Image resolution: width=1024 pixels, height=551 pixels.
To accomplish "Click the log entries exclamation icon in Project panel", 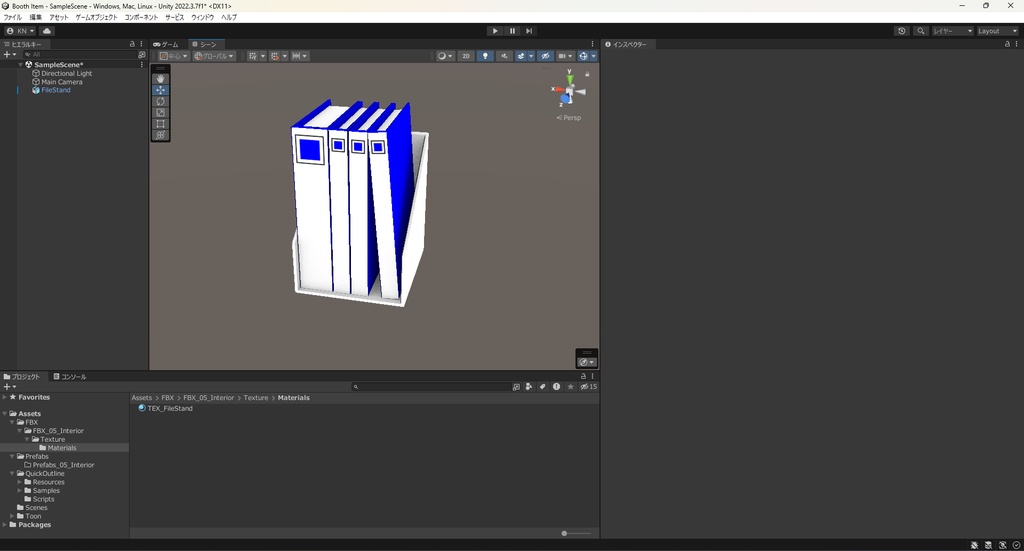I will 556,386.
